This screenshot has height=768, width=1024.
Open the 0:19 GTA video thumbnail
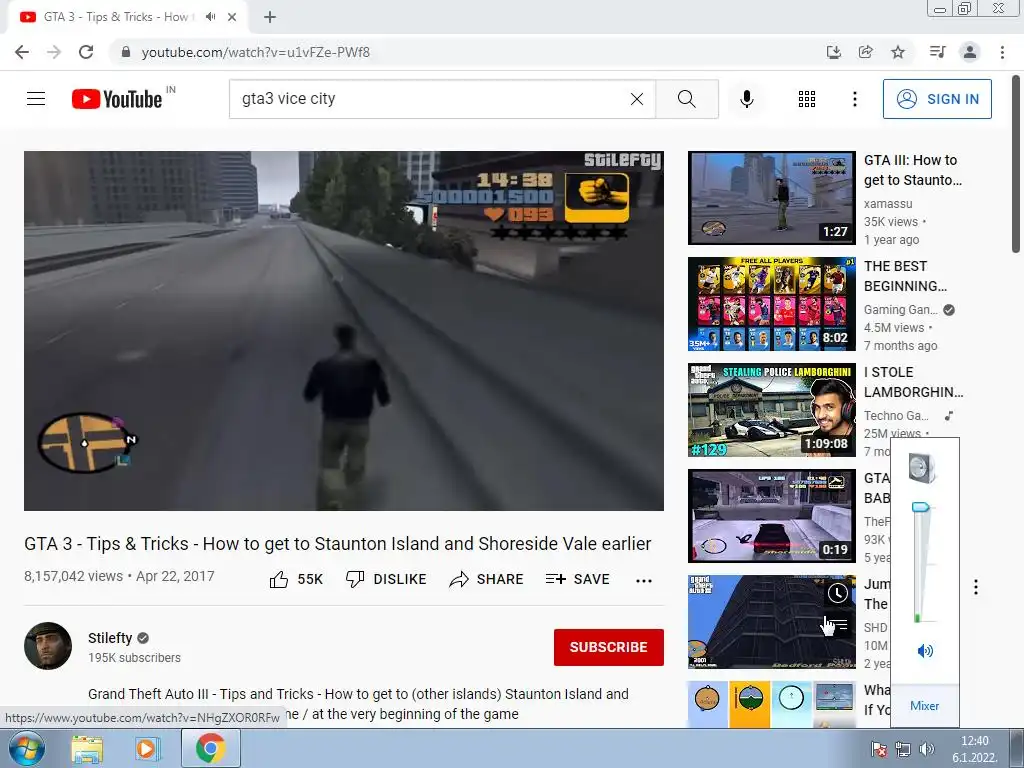pyautogui.click(x=771, y=516)
